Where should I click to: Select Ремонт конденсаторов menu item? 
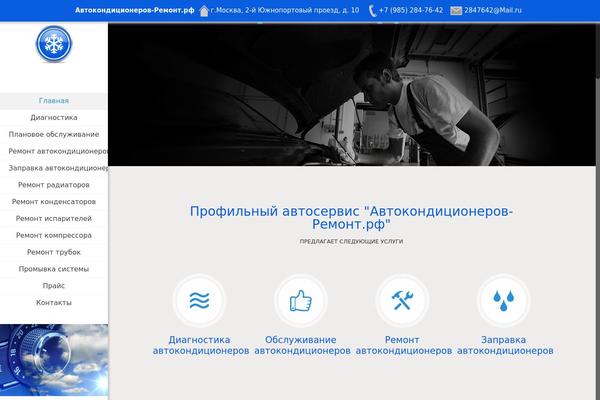[x=54, y=202]
